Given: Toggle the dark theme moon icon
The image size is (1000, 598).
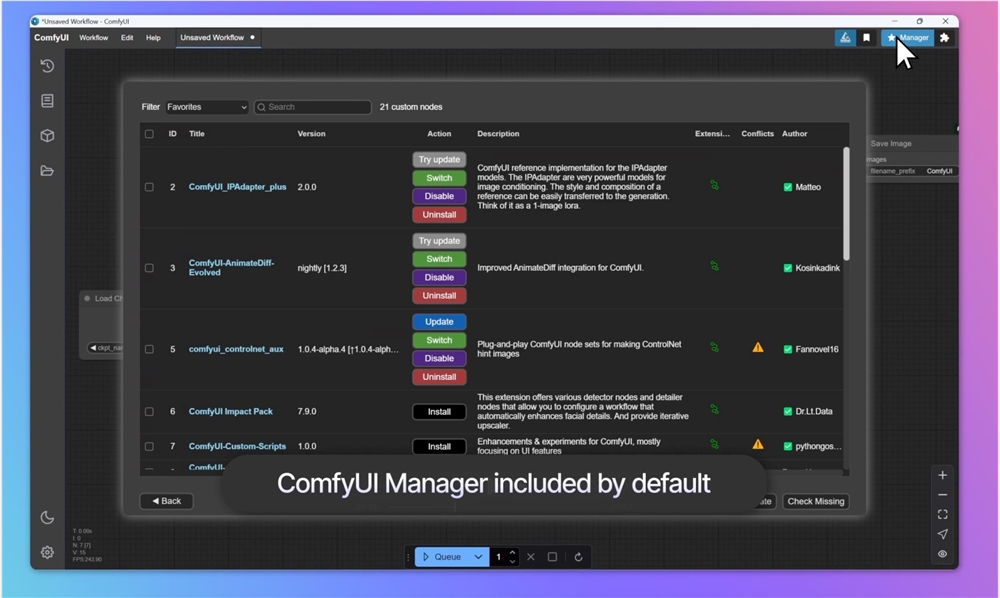Looking at the screenshot, I should [47, 517].
